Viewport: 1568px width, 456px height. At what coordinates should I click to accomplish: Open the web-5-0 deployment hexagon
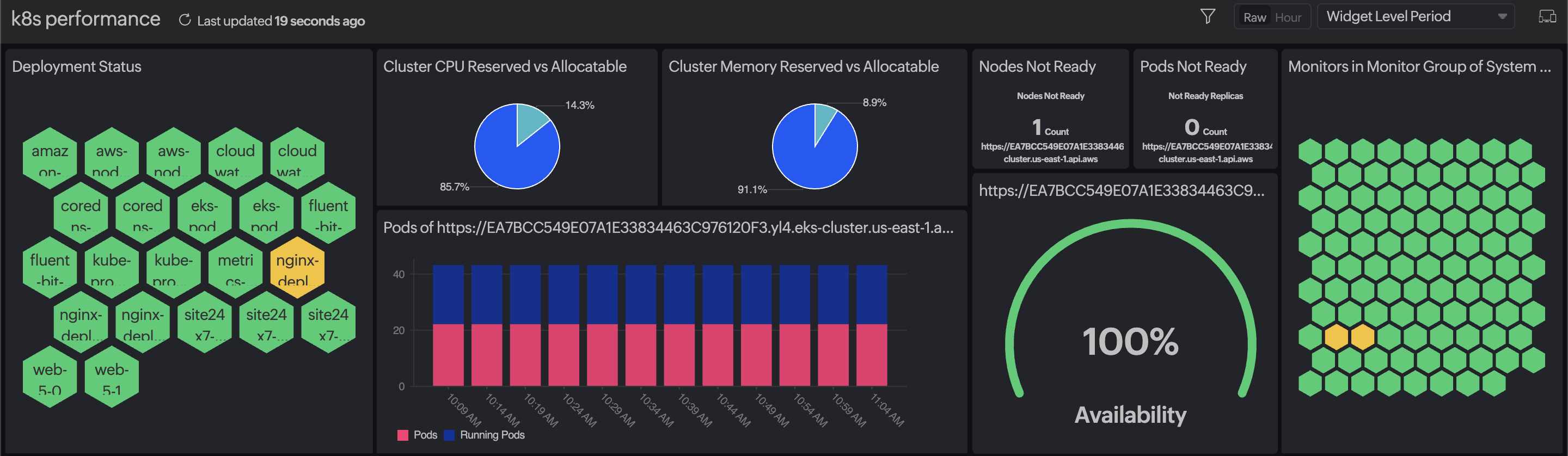(x=50, y=377)
